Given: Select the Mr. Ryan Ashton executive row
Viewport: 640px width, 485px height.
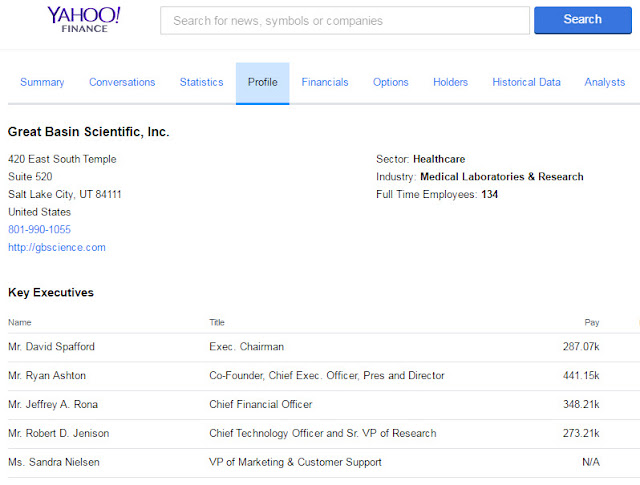Looking at the screenshot, I should (320, 376).
